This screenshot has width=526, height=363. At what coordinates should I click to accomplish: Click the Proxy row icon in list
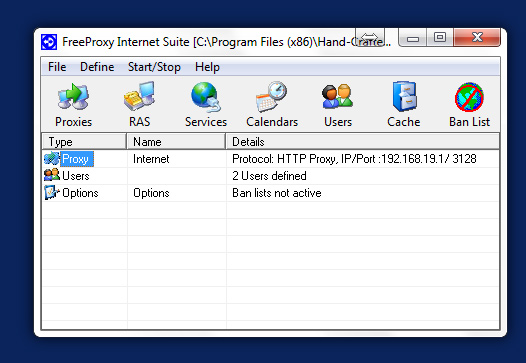(x=52, y=159)
